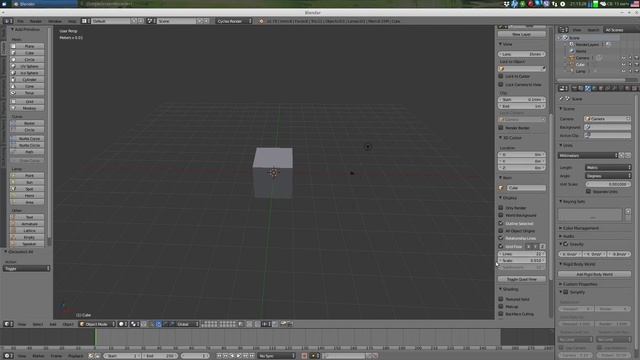Screen dimensions: 640x360
Task: Open the No Sync playback dropdown
Action: click(276, 356)
